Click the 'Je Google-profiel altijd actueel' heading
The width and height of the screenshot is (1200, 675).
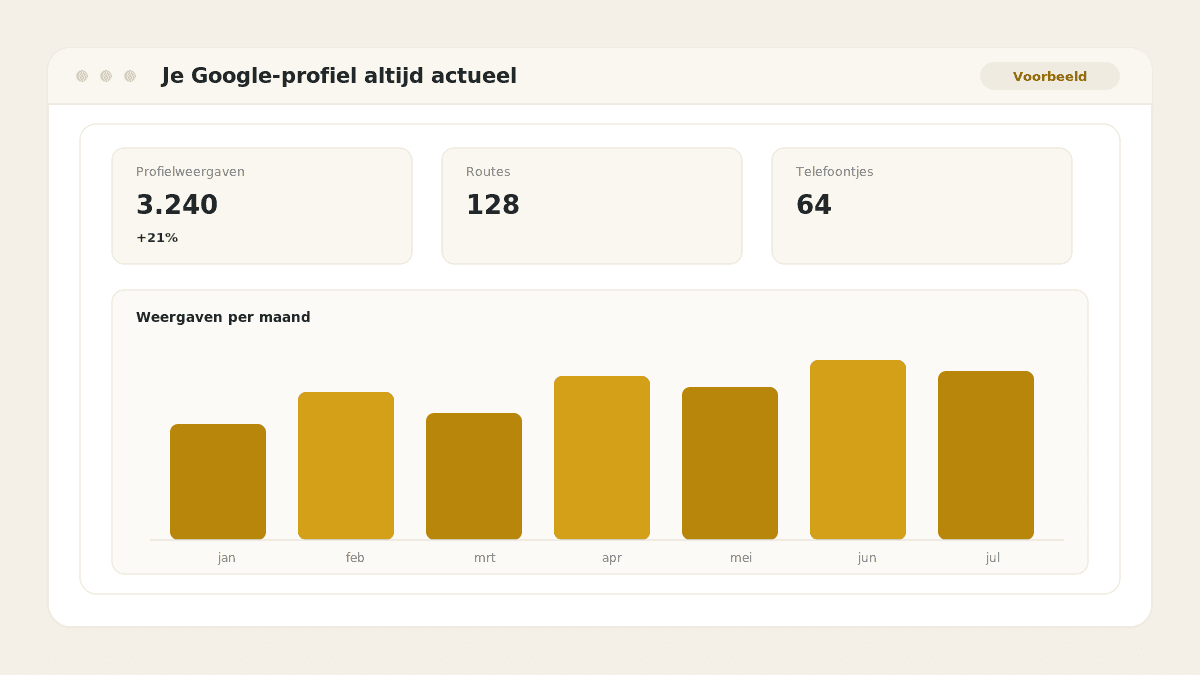click(339, 76)
